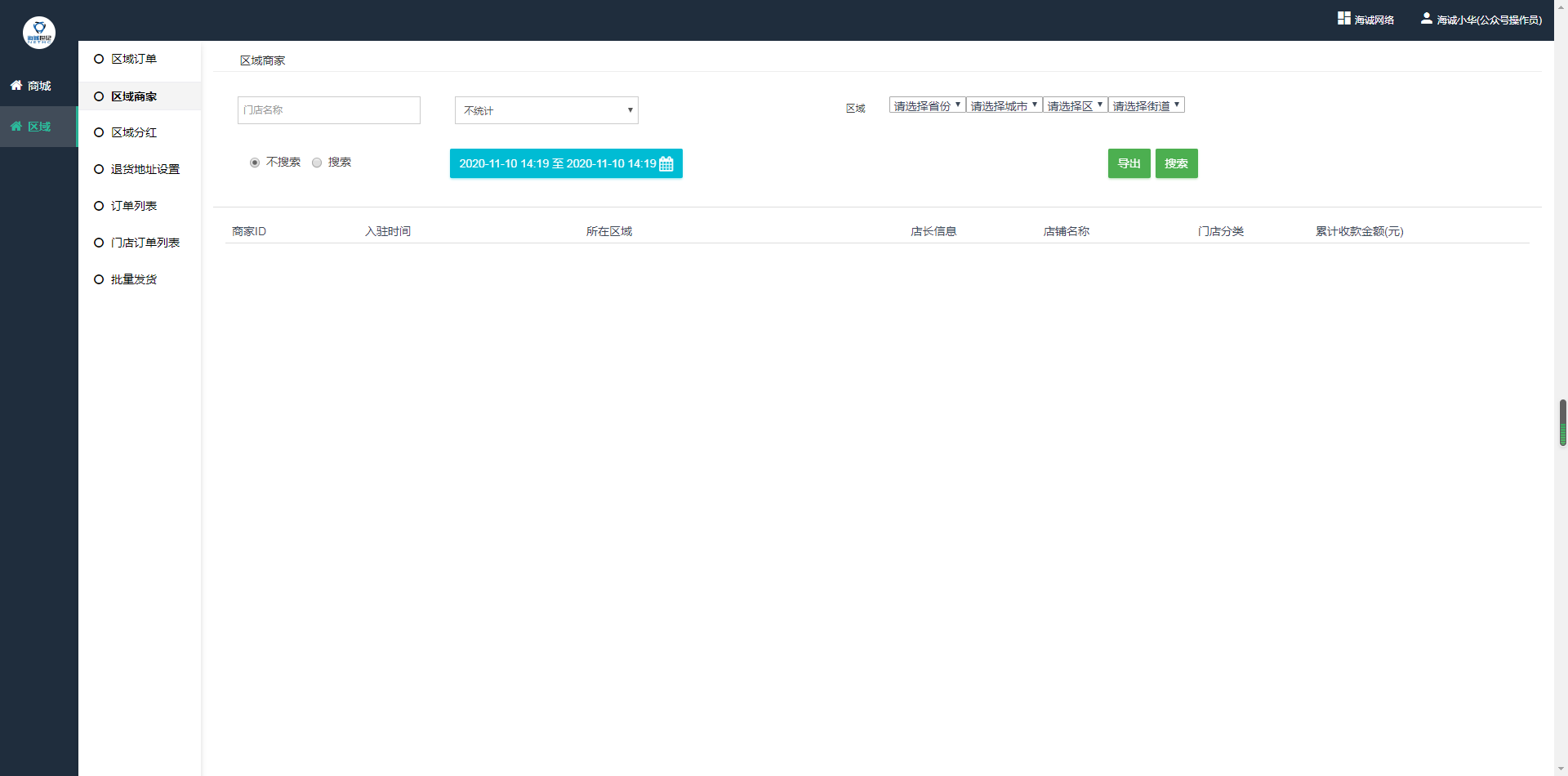Open the 请选择区 district dropdown
Viewport: 1568px width, 776px height.
pos(1075,105)
